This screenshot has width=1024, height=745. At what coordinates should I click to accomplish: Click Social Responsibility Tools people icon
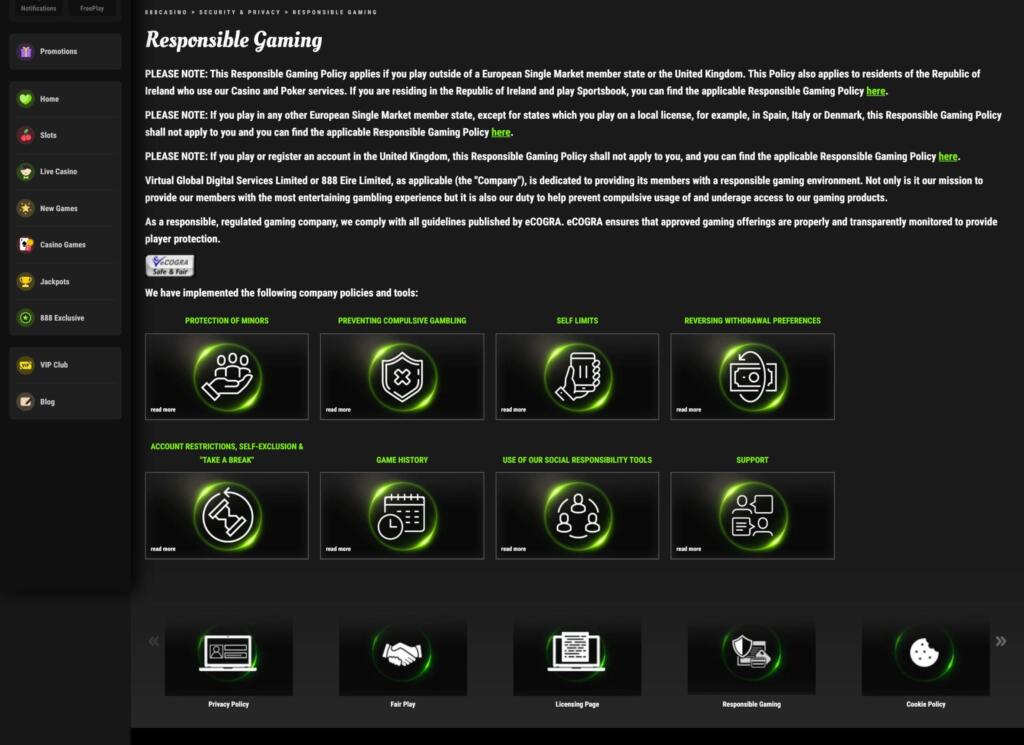pos(577,516)
